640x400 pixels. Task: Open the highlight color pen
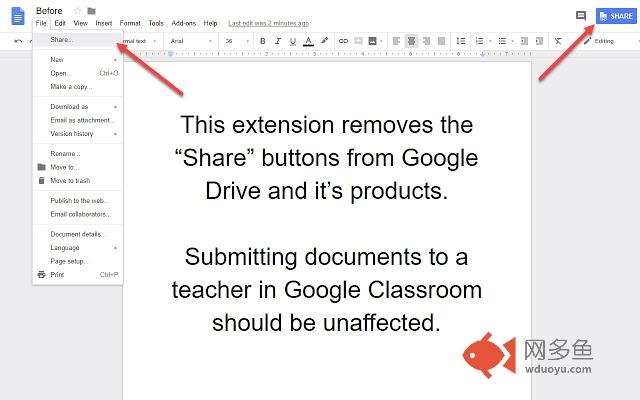(324, 40)
